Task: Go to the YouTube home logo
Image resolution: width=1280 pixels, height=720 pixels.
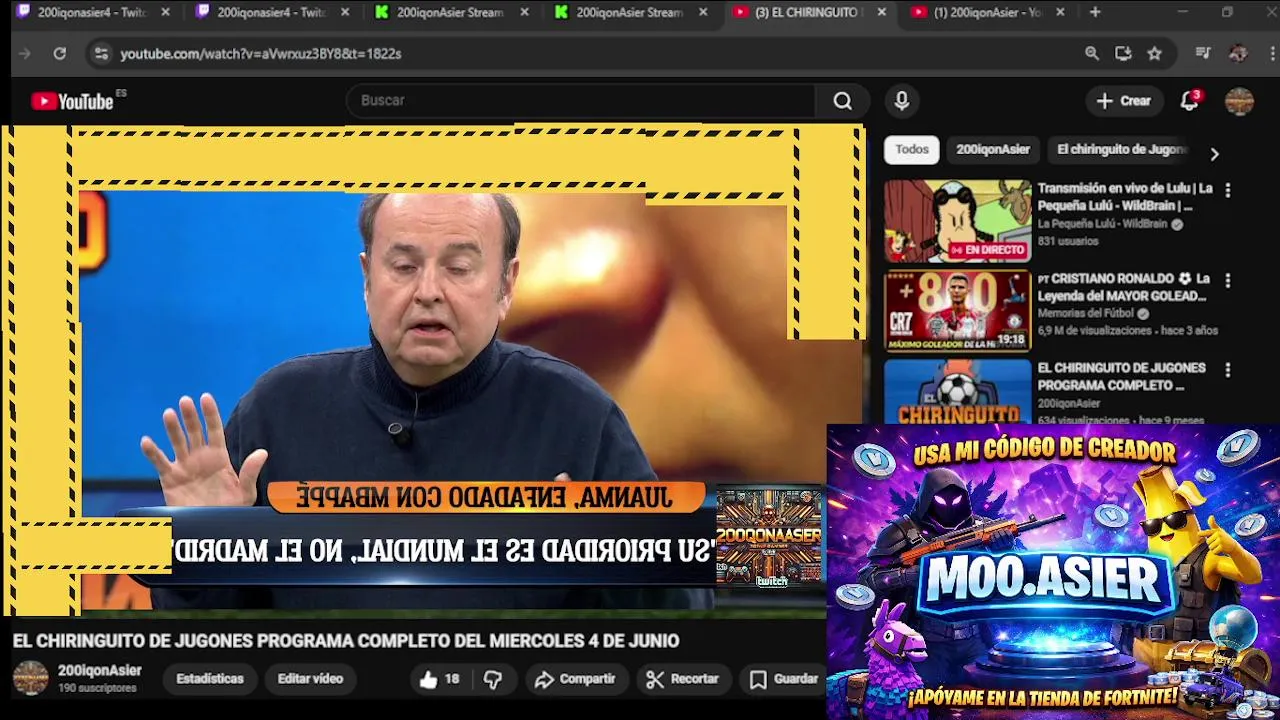Action: 72,101
